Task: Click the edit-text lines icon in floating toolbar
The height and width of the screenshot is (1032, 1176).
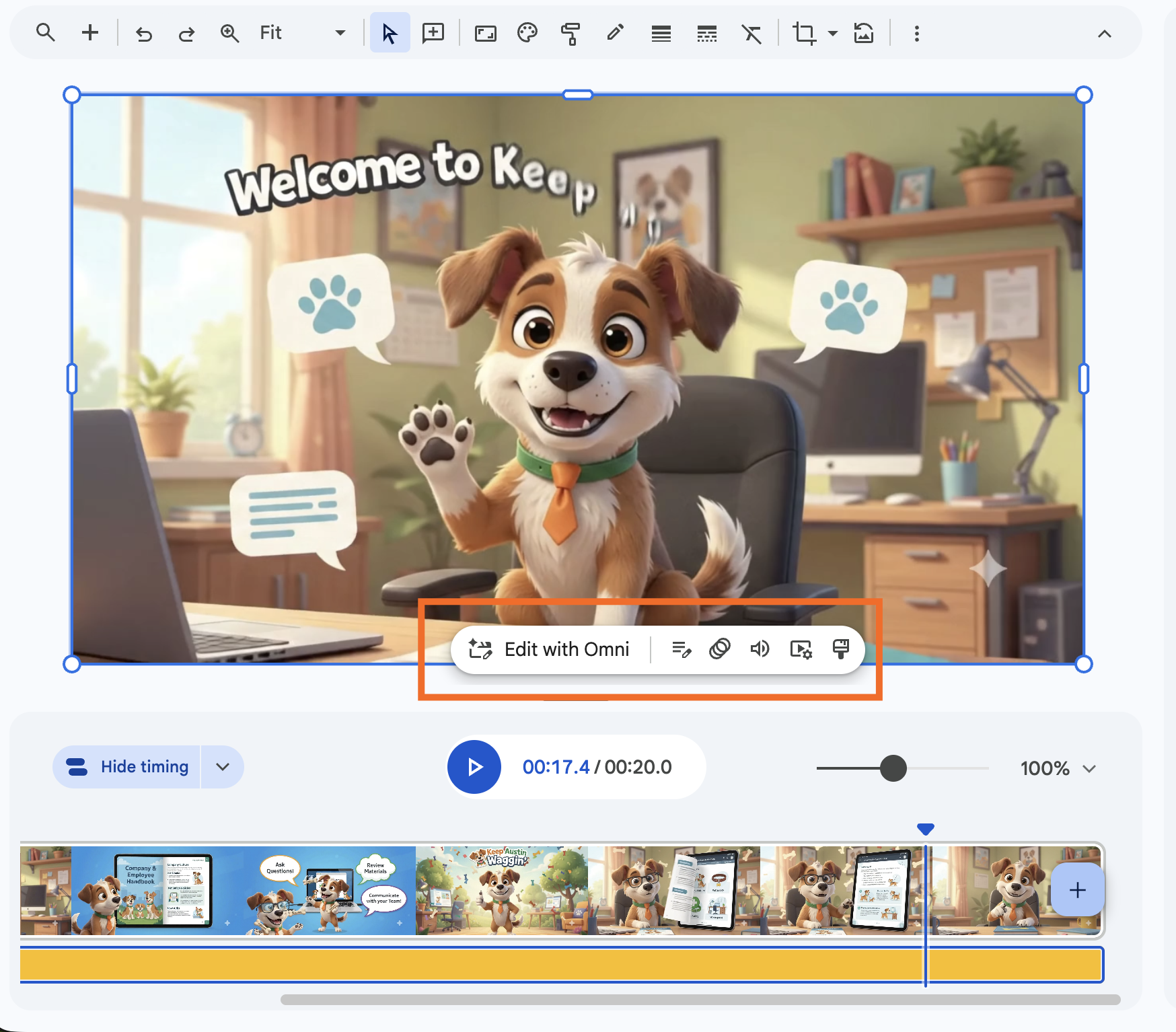Action: [x=682, y=649]
